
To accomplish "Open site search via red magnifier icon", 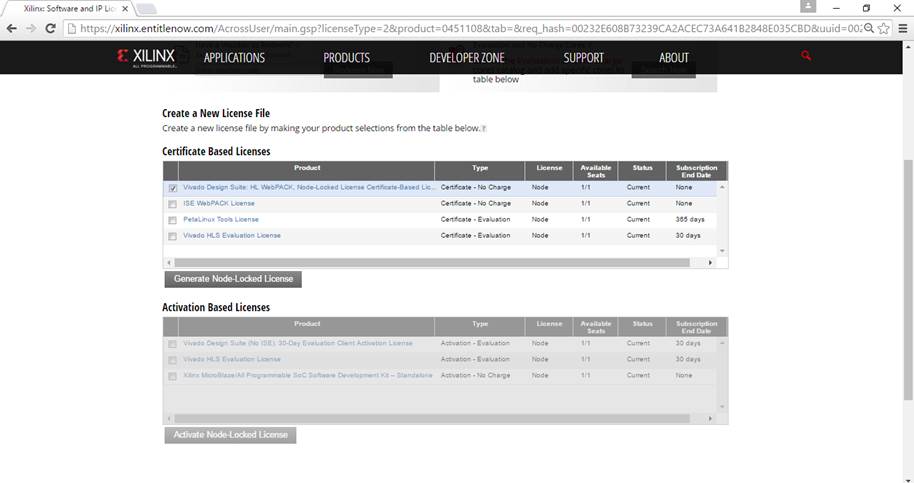I will pyautogui.click(x=806, y=55).
